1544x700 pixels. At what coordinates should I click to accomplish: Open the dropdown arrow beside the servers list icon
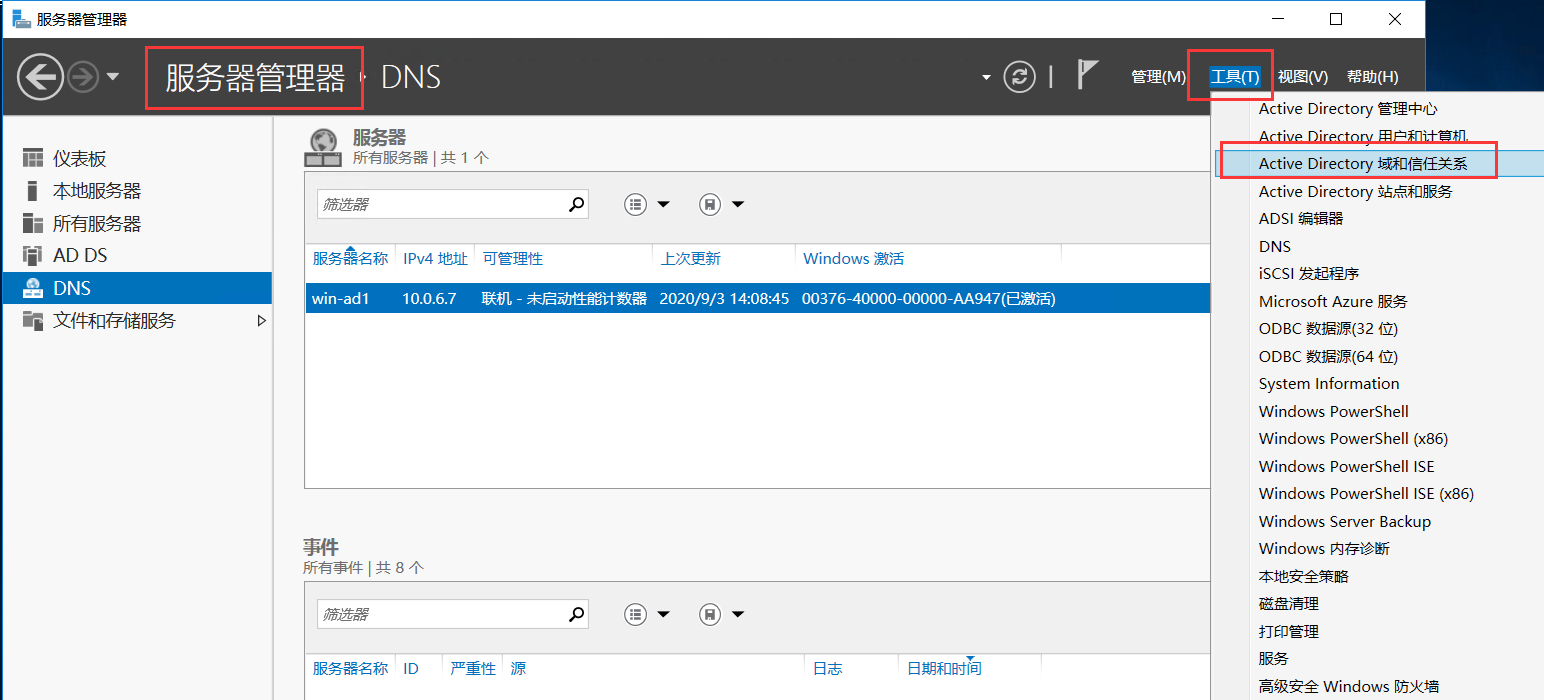(663, 204)
